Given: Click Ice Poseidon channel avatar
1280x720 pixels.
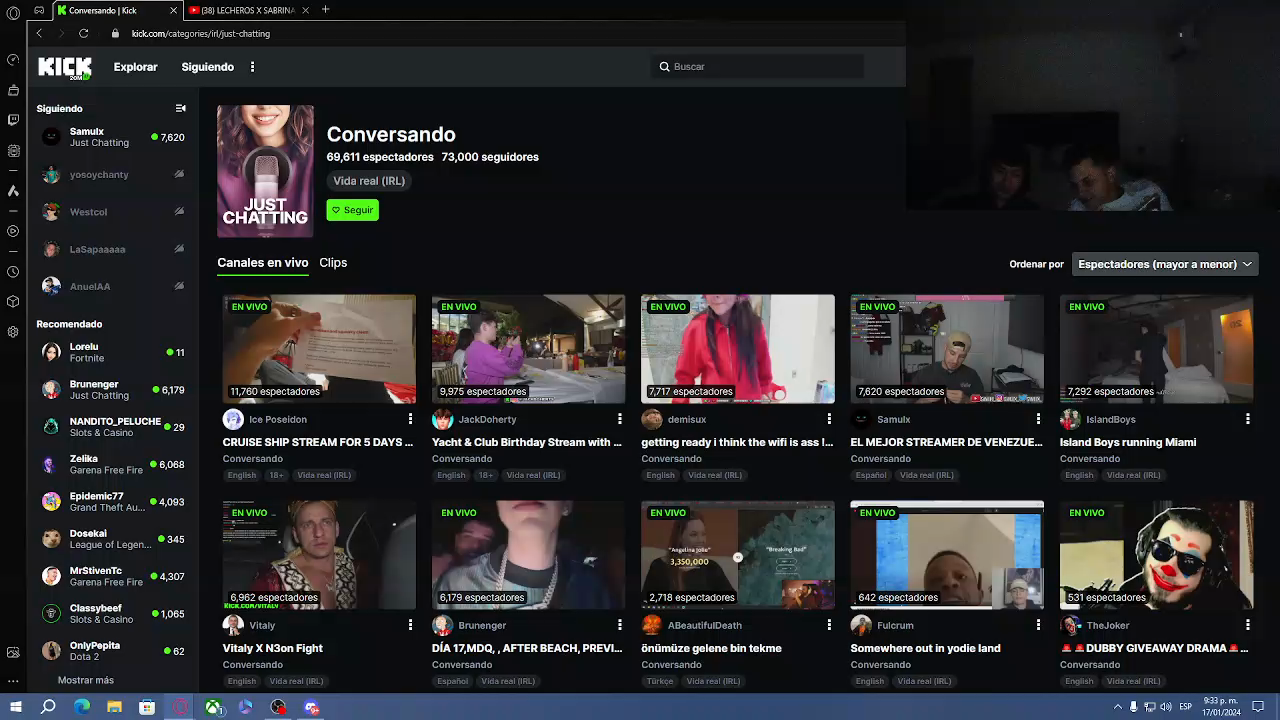Looking at the screenshot, I should (x=233, y=419).
